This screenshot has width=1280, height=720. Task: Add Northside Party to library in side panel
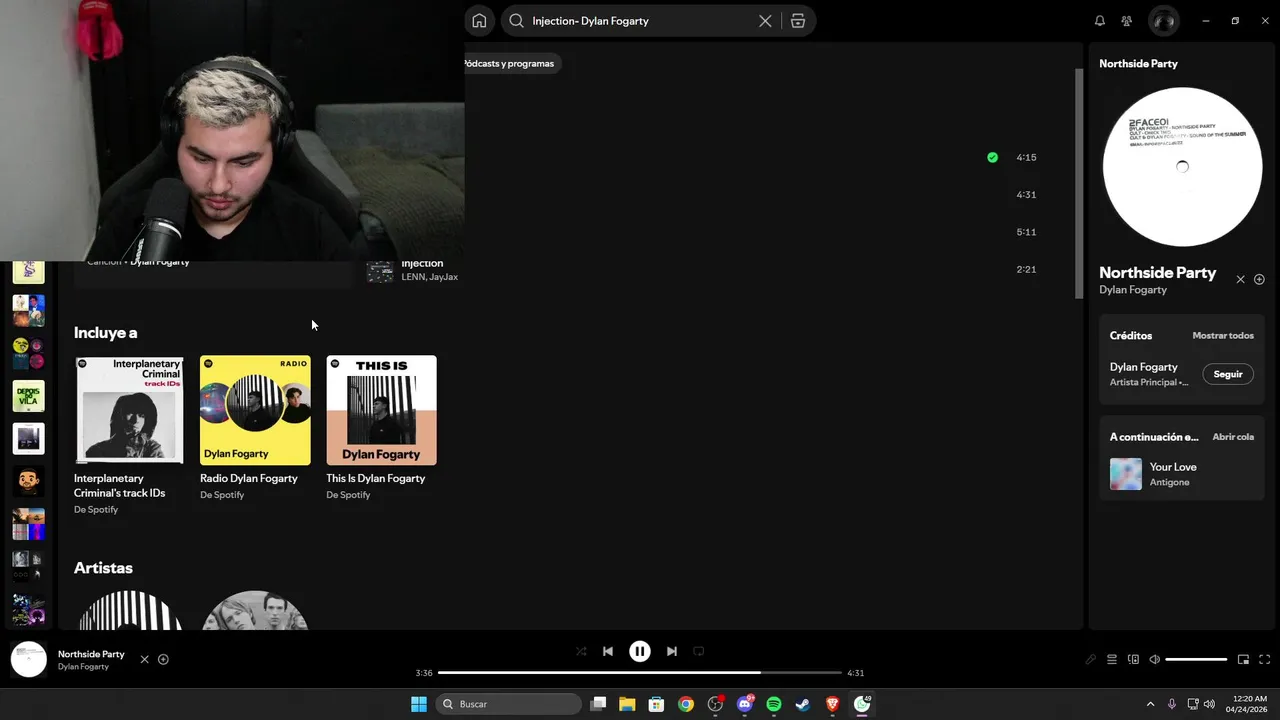click(x=1259, y=280)
